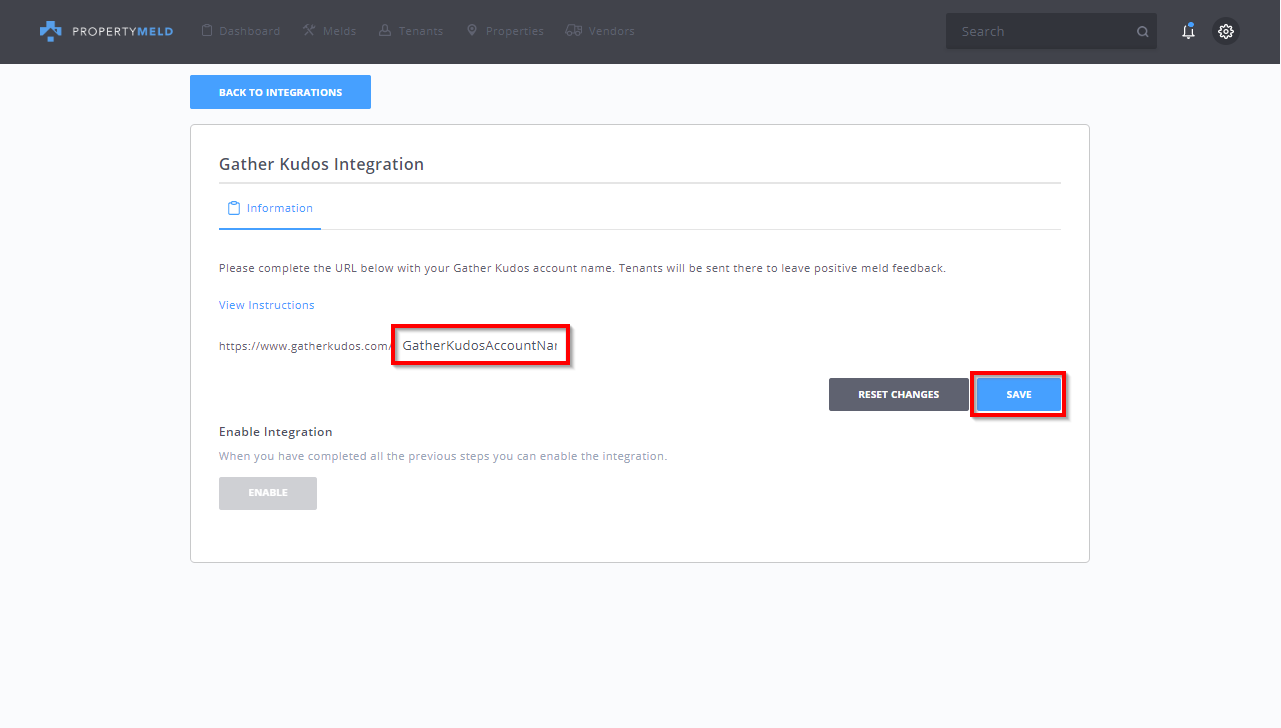The image size is (1281, 728).
Task: Click the Reset Changes button
Action: tap(898, 394)
